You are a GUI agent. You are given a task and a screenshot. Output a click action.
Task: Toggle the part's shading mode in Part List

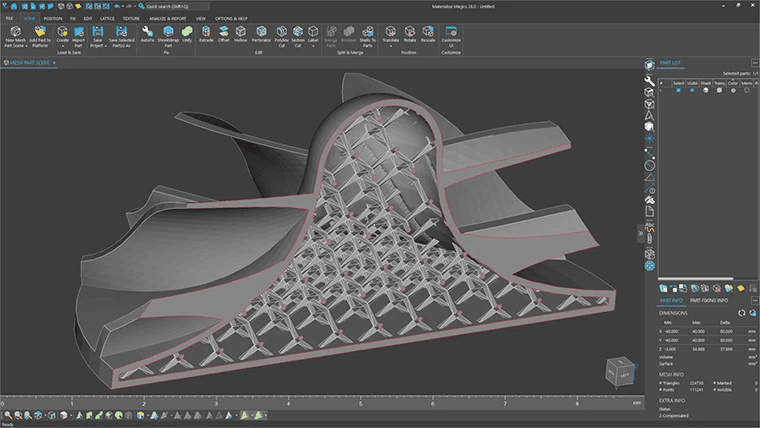(x=706, y=90)
